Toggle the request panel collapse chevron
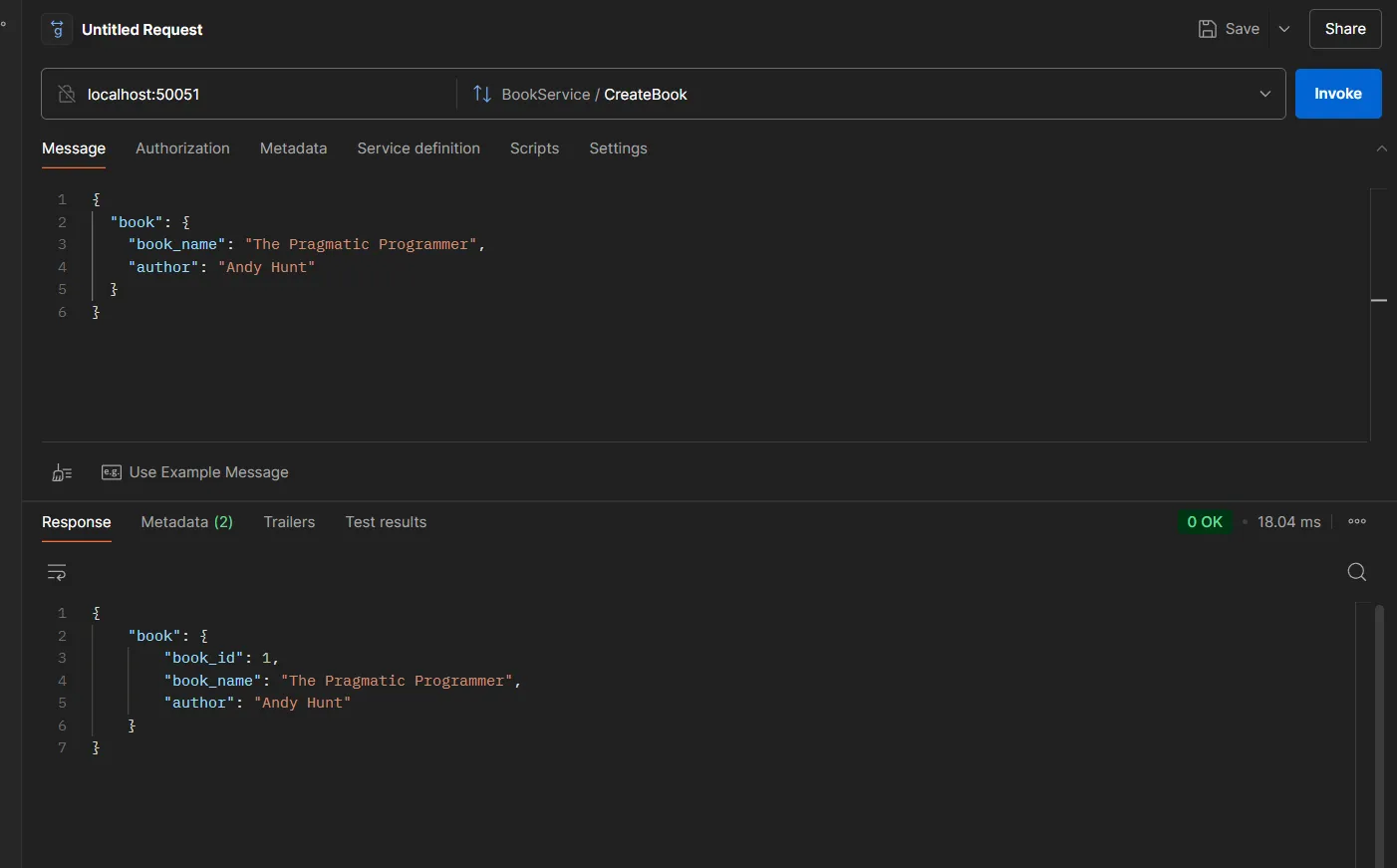The image size is (1397, 868). [1383, 147]
